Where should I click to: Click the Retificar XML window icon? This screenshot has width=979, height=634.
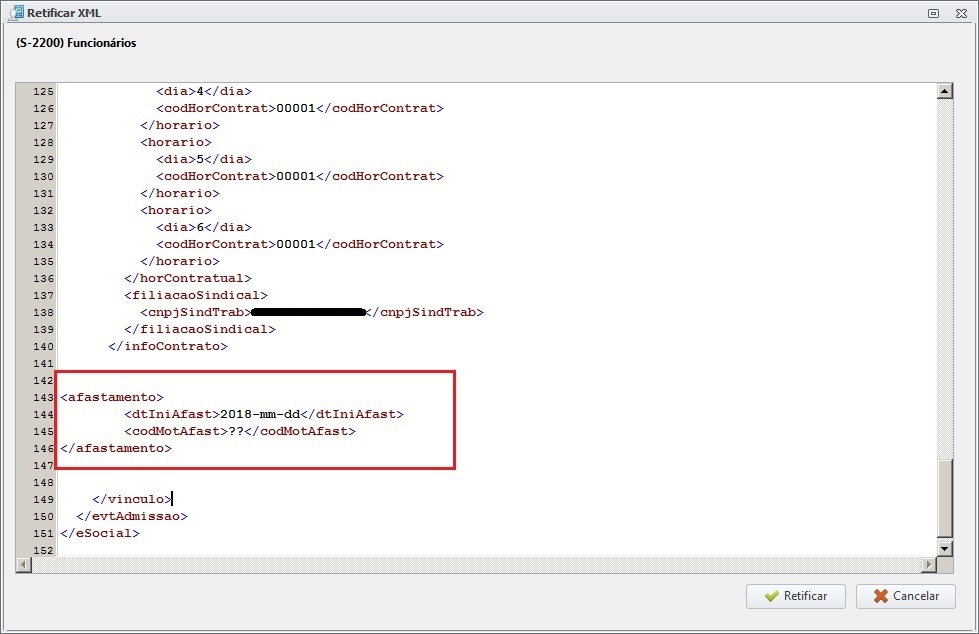17,12
